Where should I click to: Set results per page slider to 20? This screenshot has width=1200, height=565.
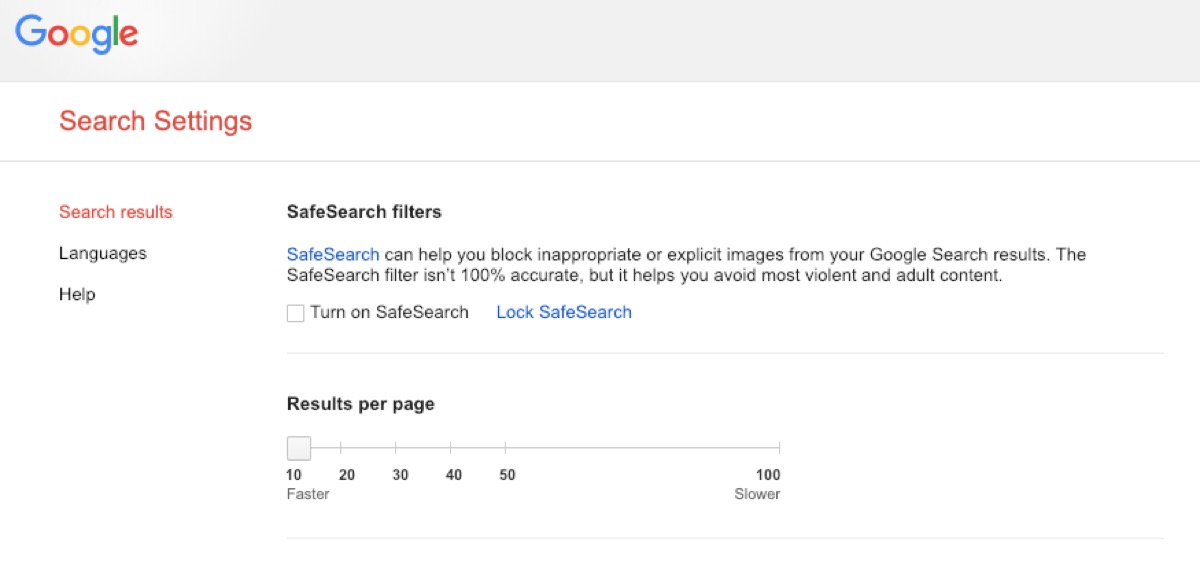tap(341, 448)
